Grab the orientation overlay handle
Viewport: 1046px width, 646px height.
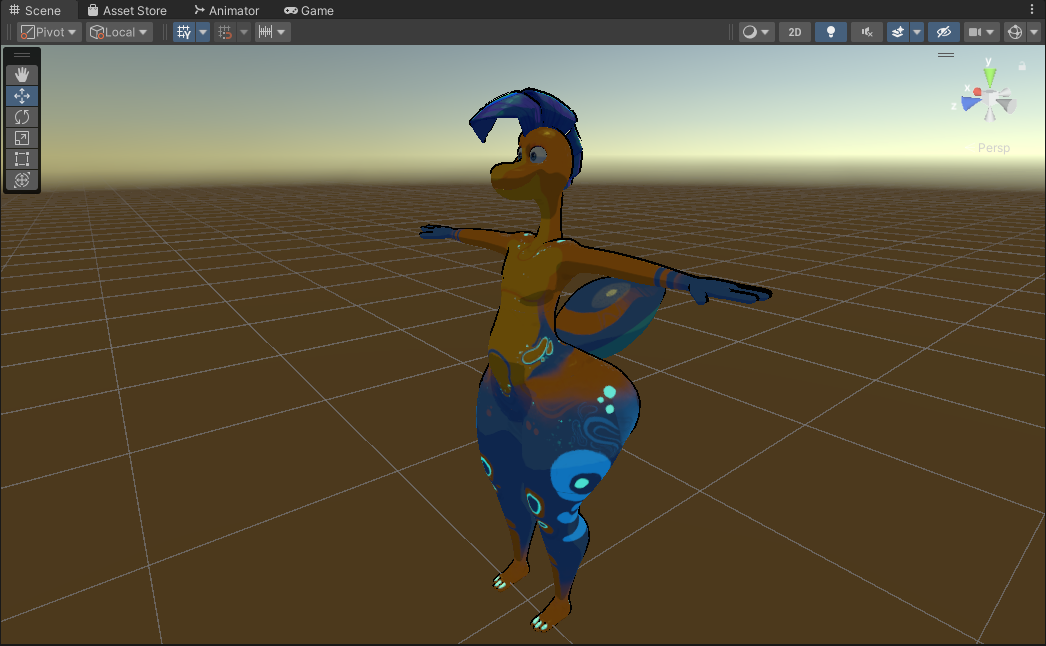pos(946,55)
